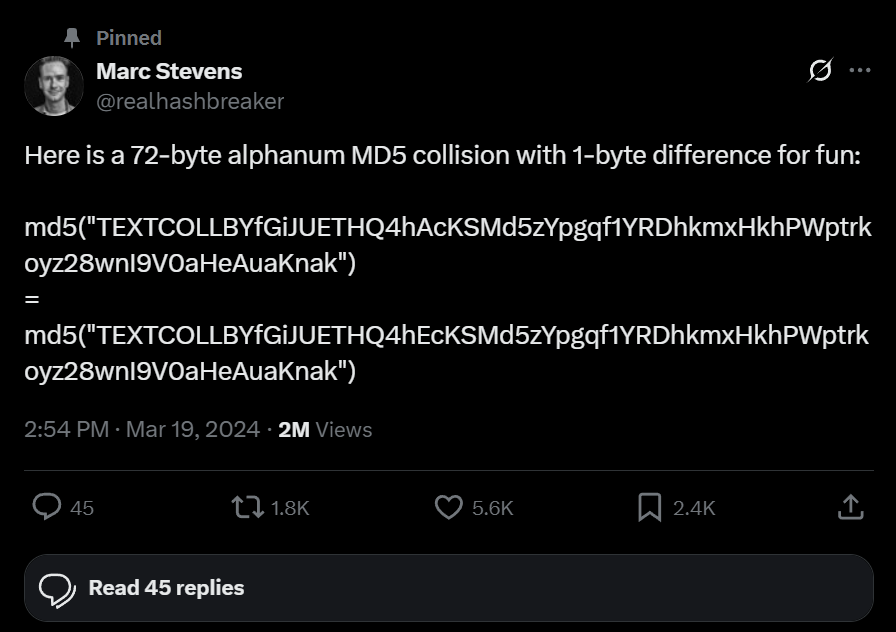This screenshot has height=632, width=896.
Task: Click the 5.6K likes count
Action: point(492,508)
